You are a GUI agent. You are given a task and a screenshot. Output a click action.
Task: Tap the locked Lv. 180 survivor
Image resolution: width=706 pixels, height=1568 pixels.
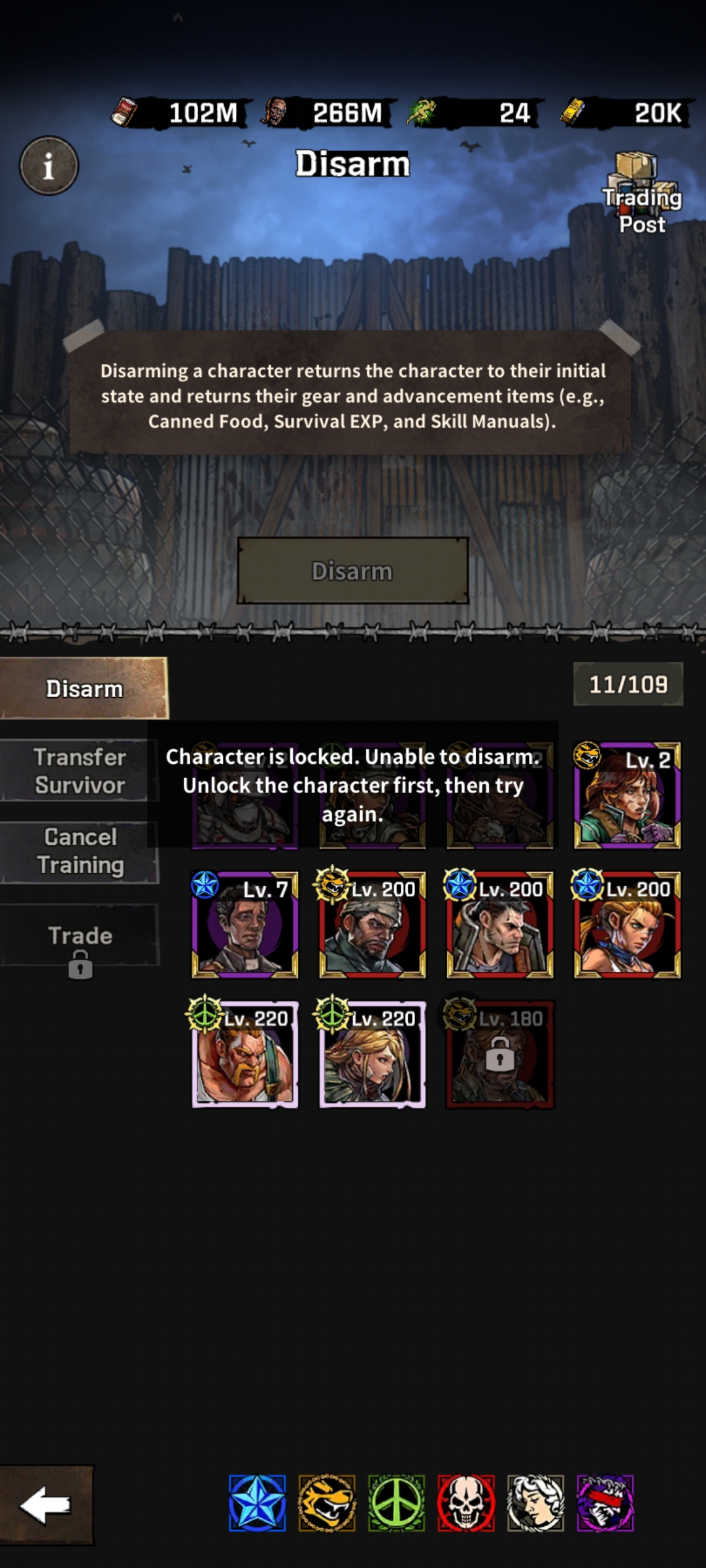click(x=500, y=1054)
